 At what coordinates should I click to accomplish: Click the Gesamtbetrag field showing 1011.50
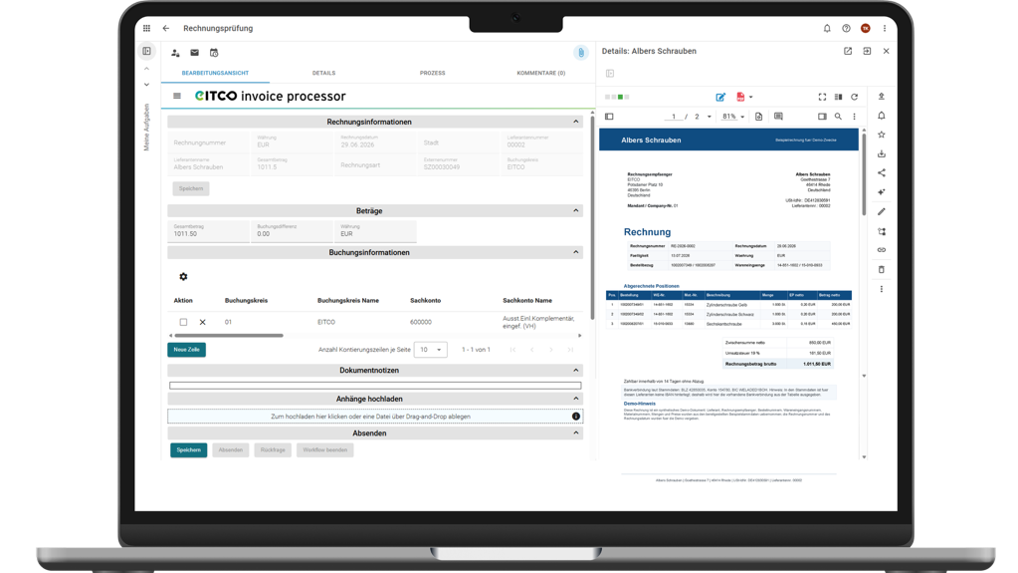(208, 231)
